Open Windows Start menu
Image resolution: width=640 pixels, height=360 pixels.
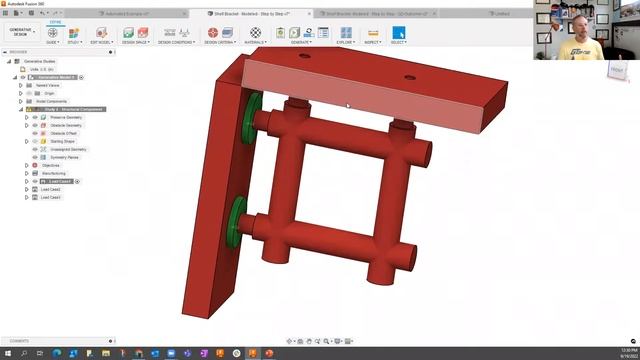[7, 353]
